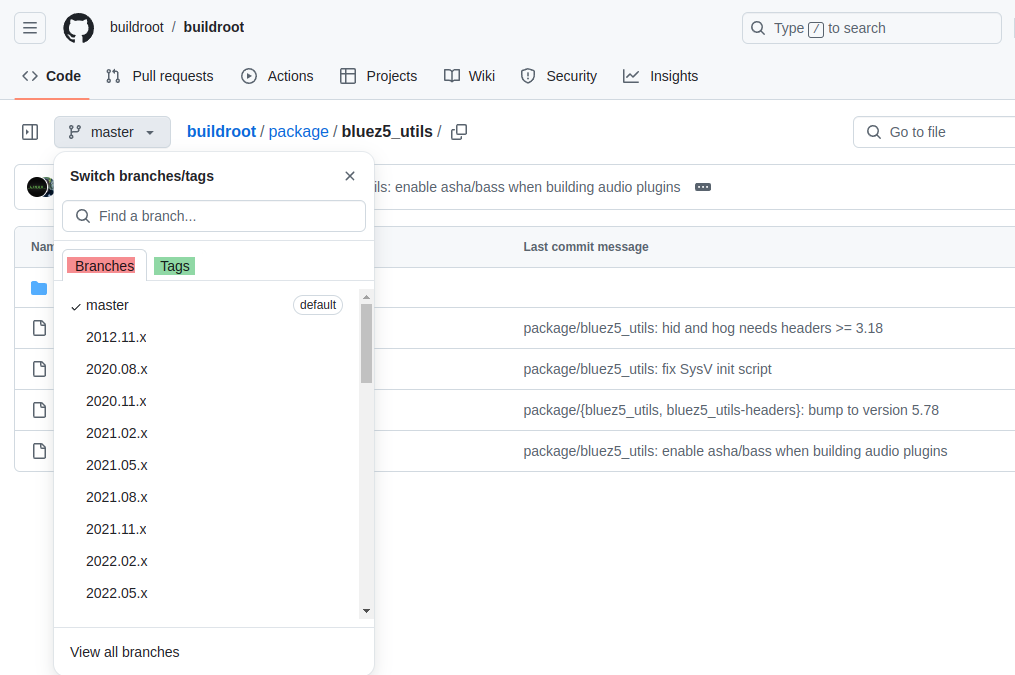The height and width of the screenshot is (675, 1015).
Task: Go to package folder in breadcrumb
Action: pyautogui.click(x=298, y=131)
